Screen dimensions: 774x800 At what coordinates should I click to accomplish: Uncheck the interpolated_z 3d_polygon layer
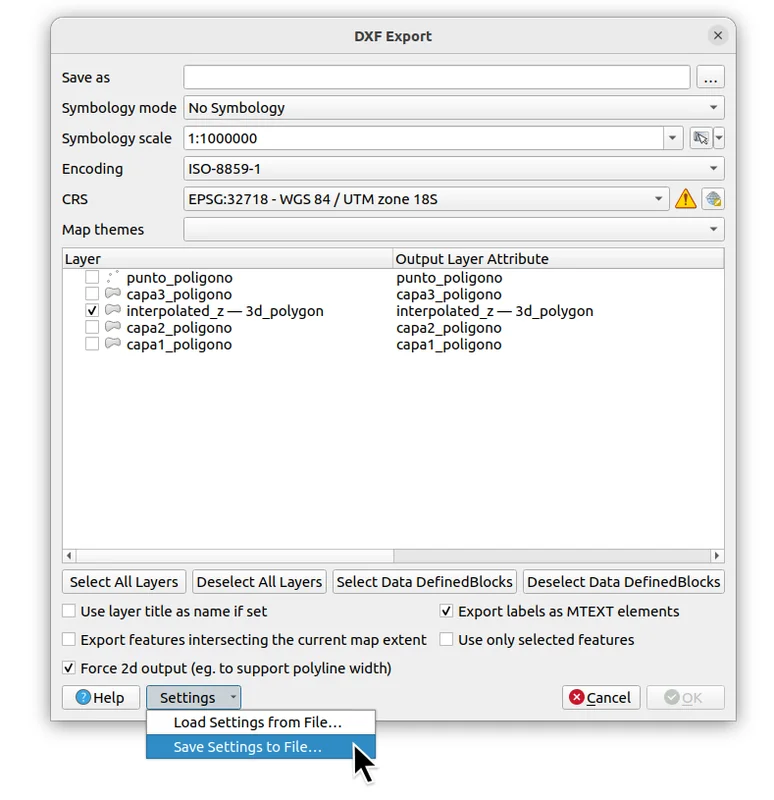(x=92, y=311)
